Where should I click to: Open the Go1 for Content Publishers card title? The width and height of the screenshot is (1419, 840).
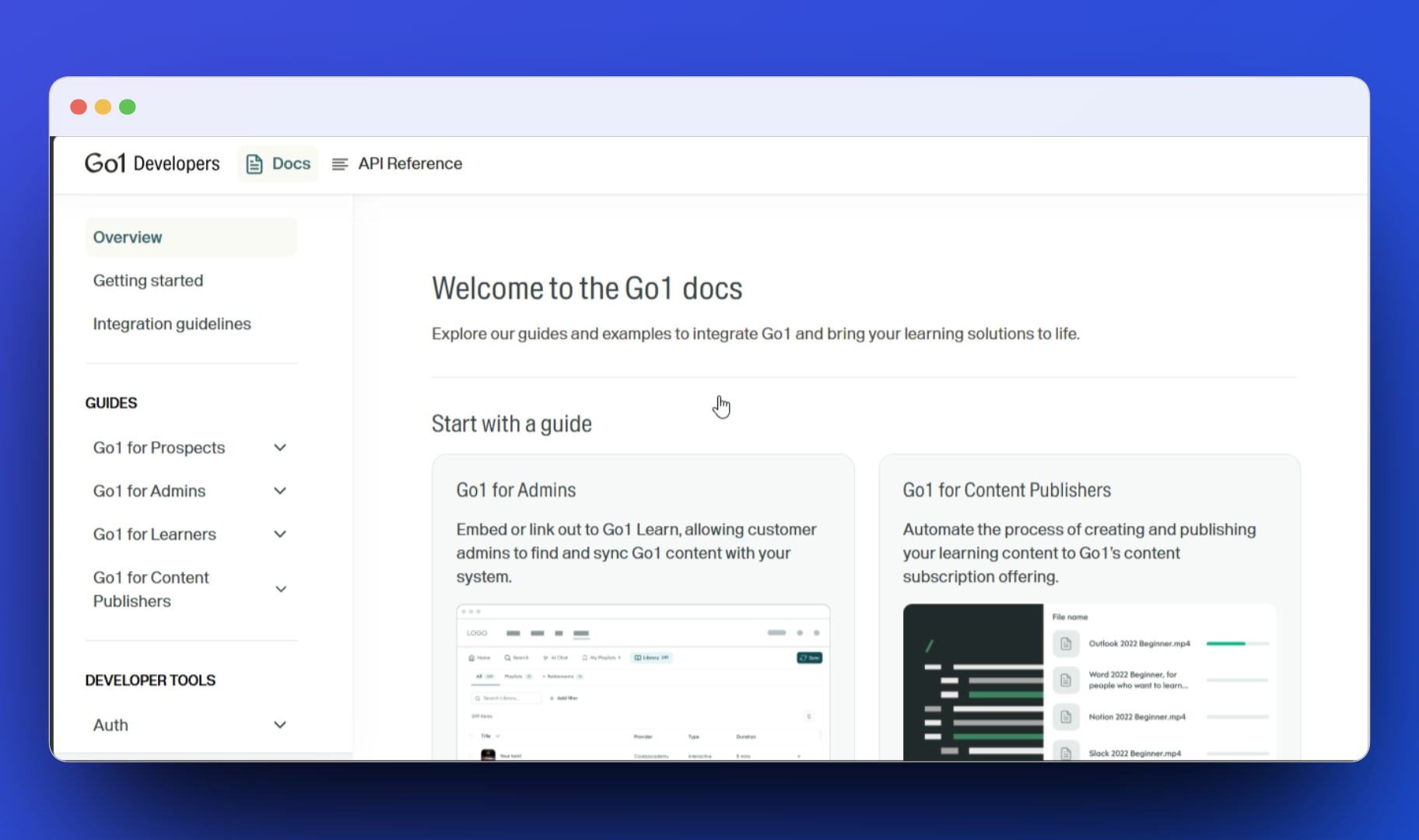(x=1007, y=490)
